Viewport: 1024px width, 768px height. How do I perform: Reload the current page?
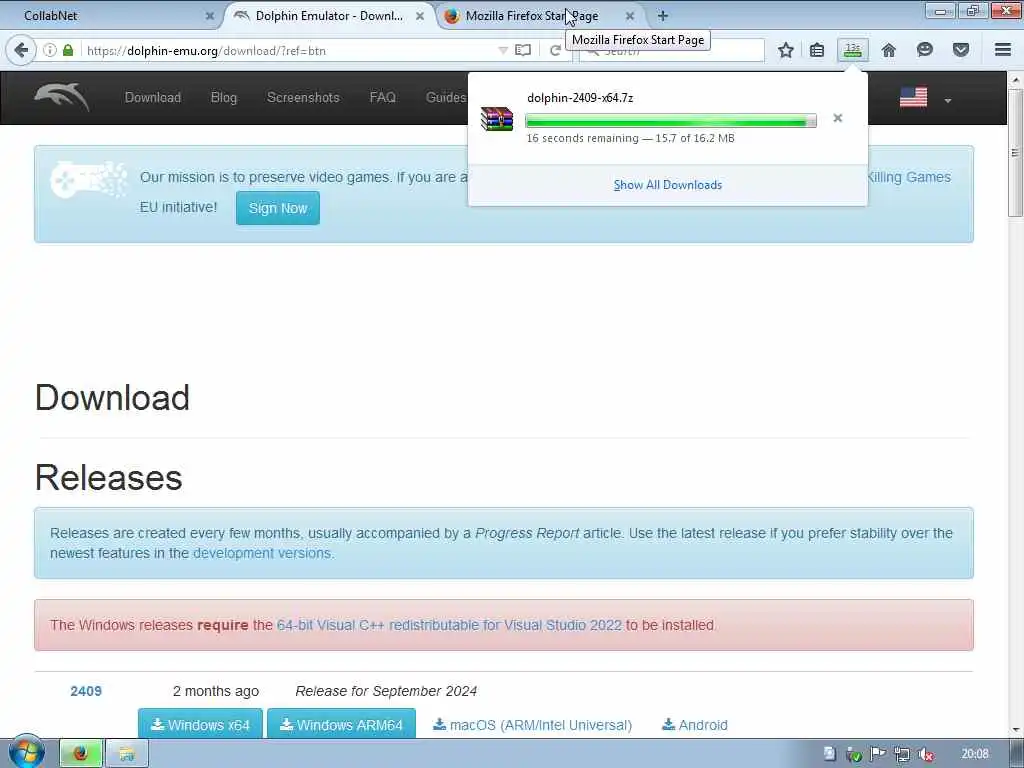pos(555,50)
